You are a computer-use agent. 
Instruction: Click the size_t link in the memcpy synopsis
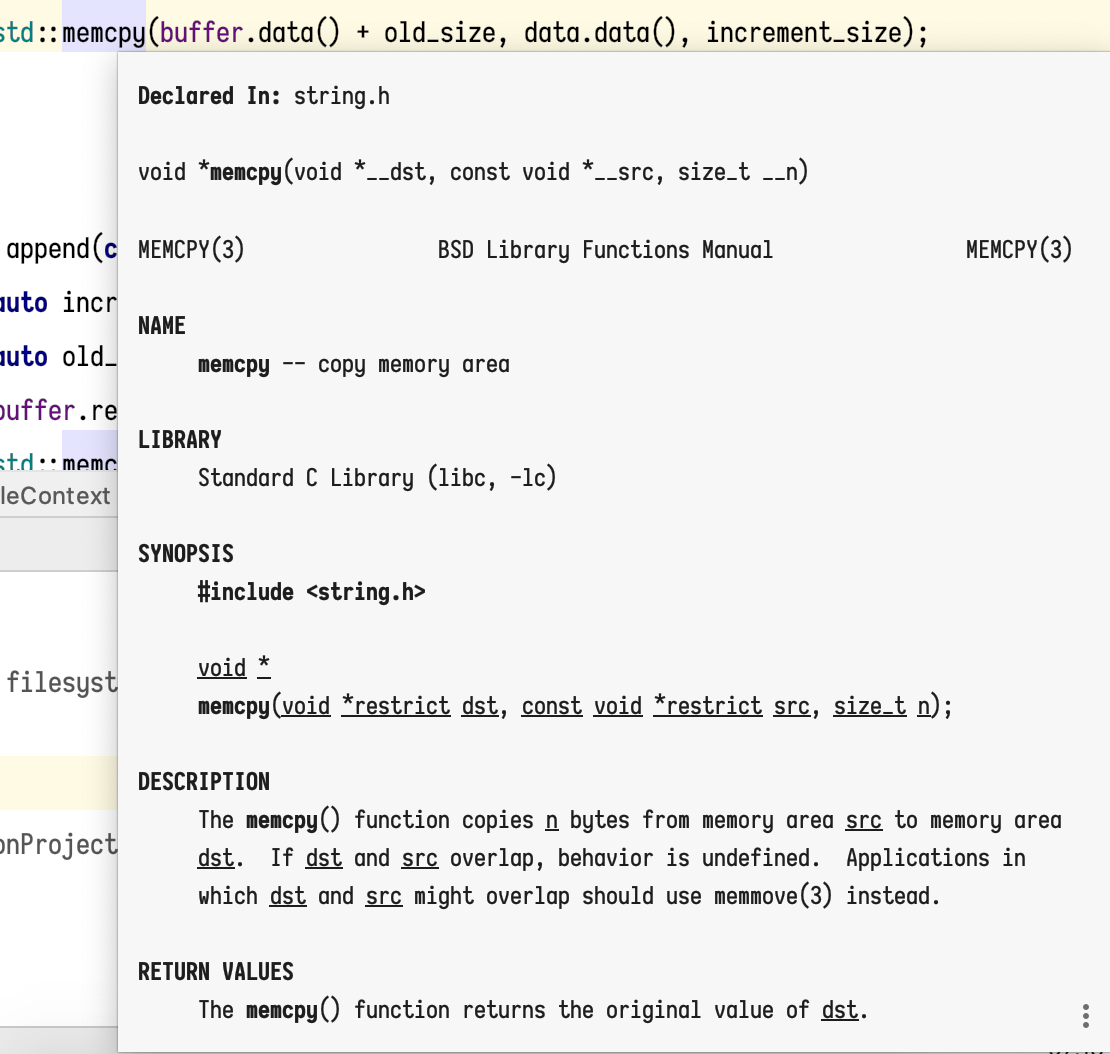(x=869, y=705)
